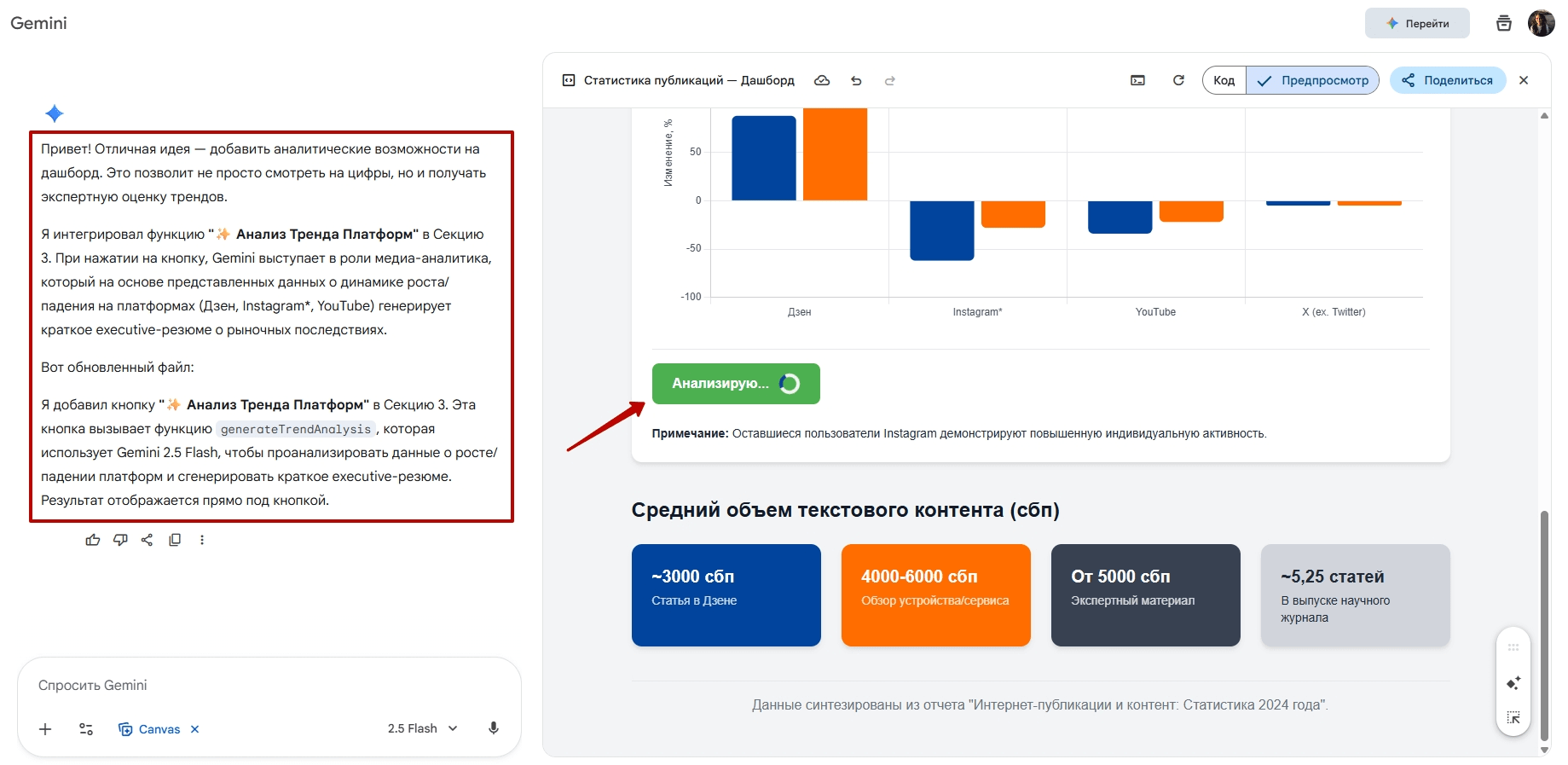Click the Средний объем текстового контента heading
The height and width of the screenshot is (765, 1568).
846,510
